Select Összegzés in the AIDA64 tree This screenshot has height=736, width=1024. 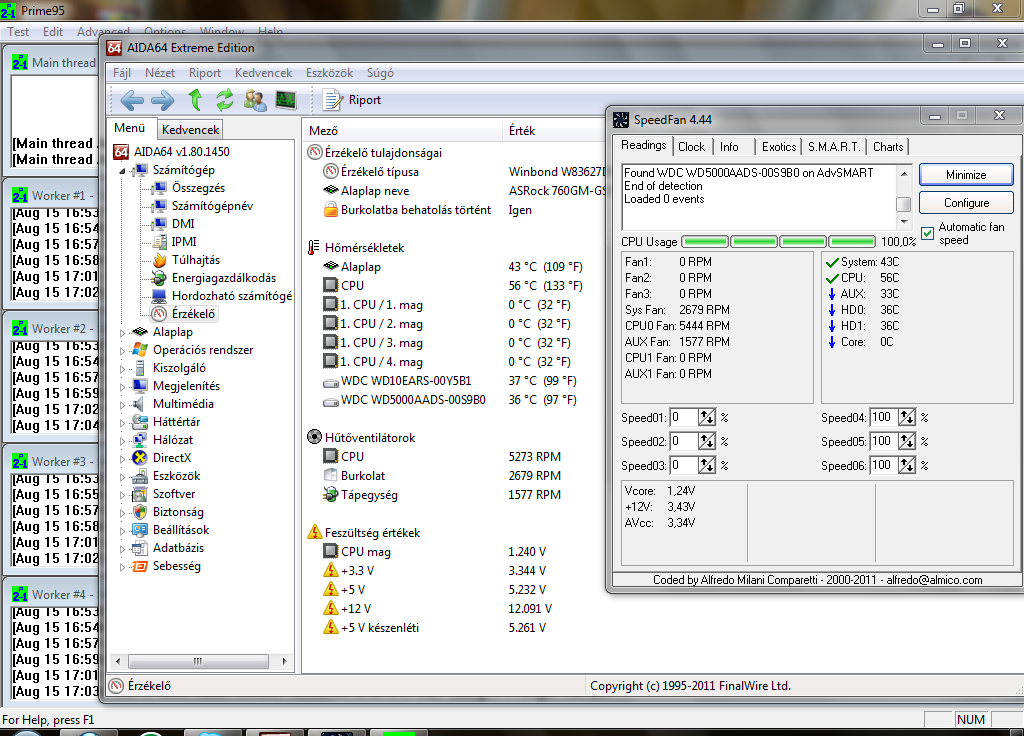click(198, 188)
